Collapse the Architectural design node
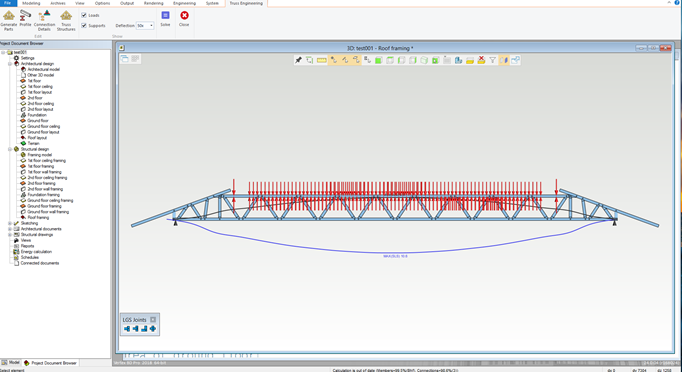This screenshot has height=372, width=682. pyautogui.click(x=10, y=64)
